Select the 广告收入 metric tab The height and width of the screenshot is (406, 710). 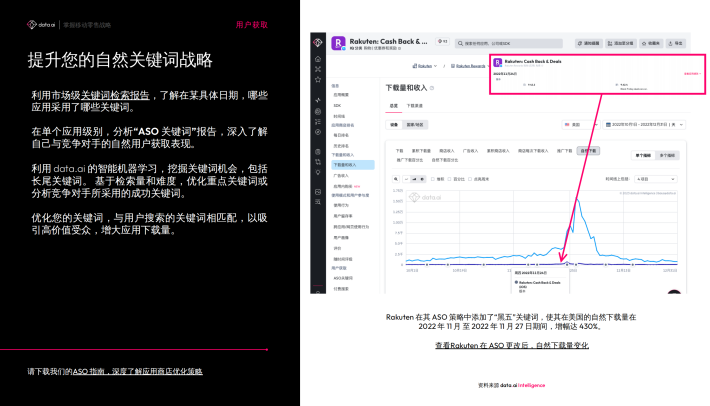pyautogui.click(x=470, y=151)
